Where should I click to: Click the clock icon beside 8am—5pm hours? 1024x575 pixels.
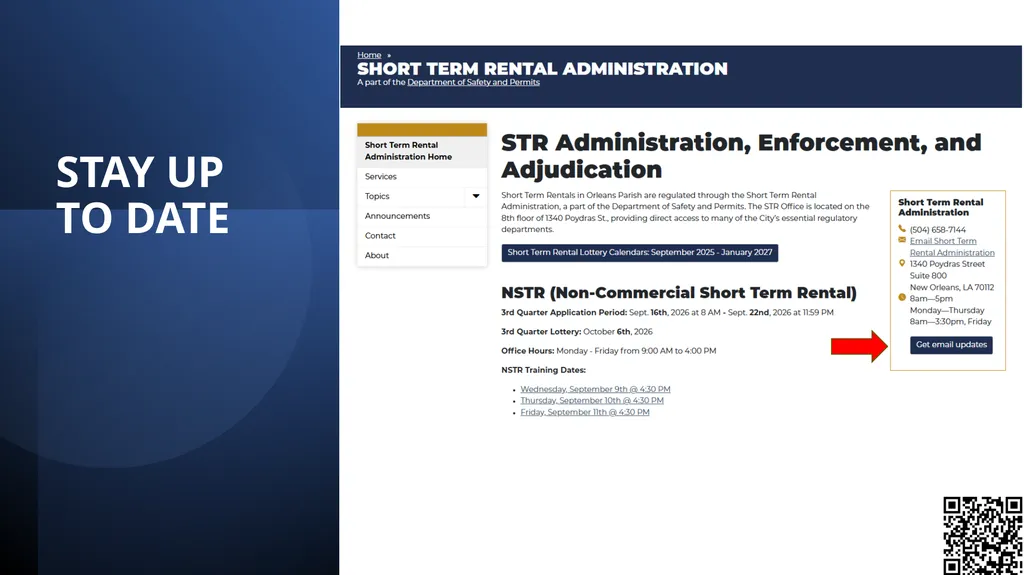(902, 297)
